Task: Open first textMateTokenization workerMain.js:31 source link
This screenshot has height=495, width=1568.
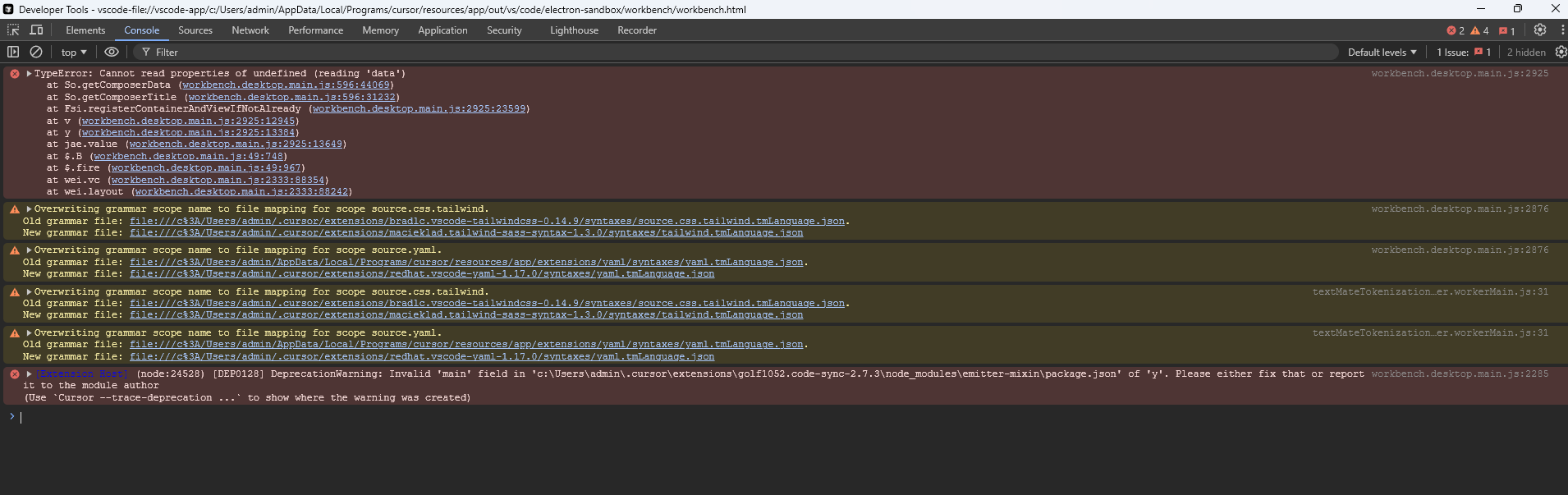Action: point(1430,291)
